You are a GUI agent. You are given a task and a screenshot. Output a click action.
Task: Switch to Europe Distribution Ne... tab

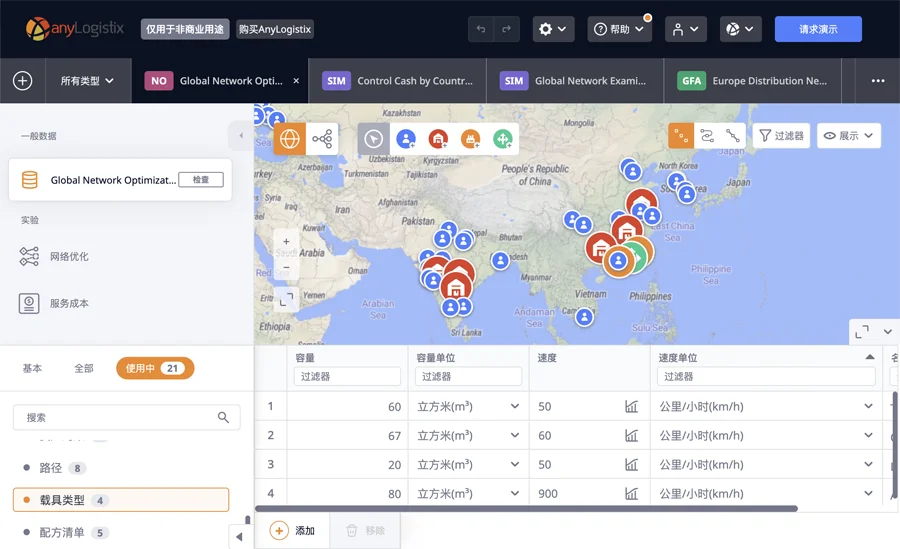pos(752,81)
